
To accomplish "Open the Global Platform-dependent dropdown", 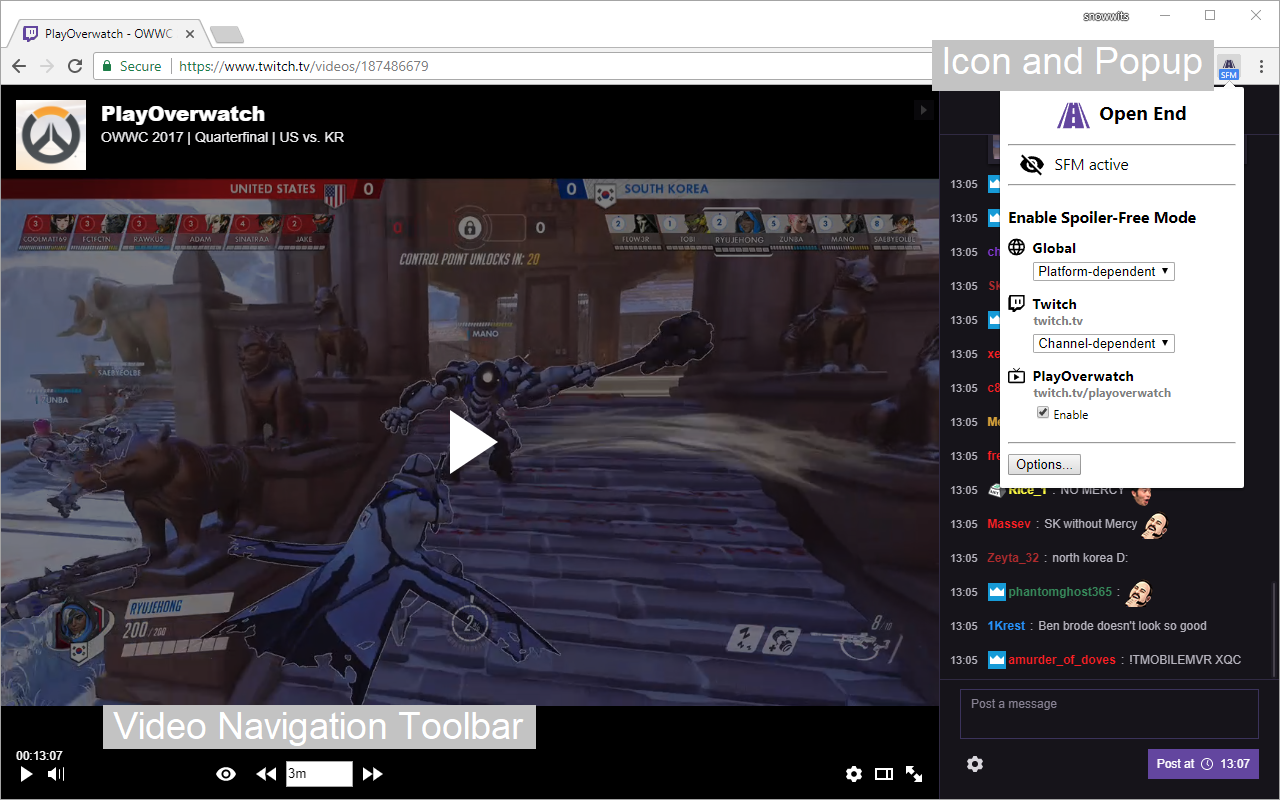I will point(1104,271).
